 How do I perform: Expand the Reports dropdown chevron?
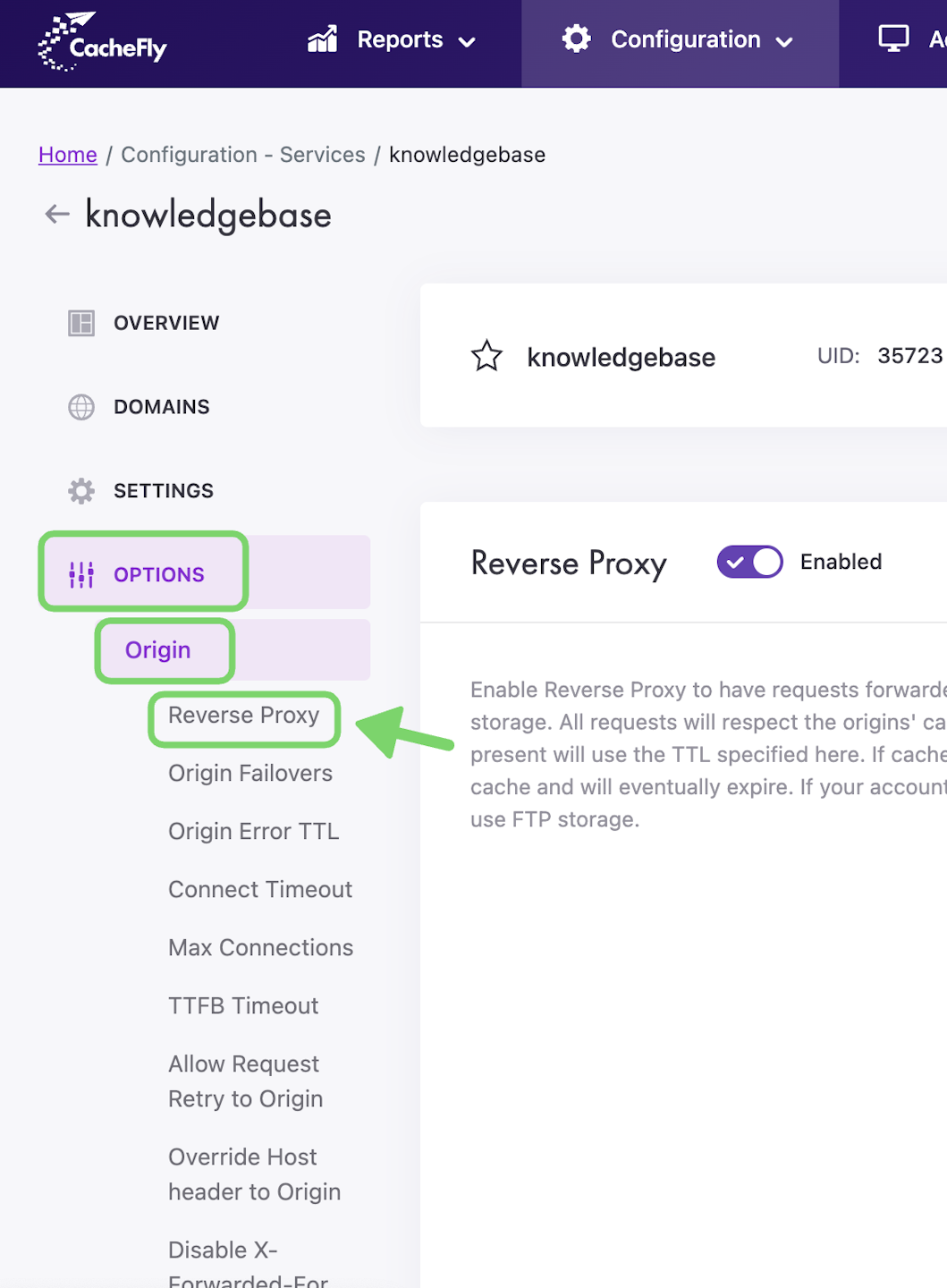(467, 41)
